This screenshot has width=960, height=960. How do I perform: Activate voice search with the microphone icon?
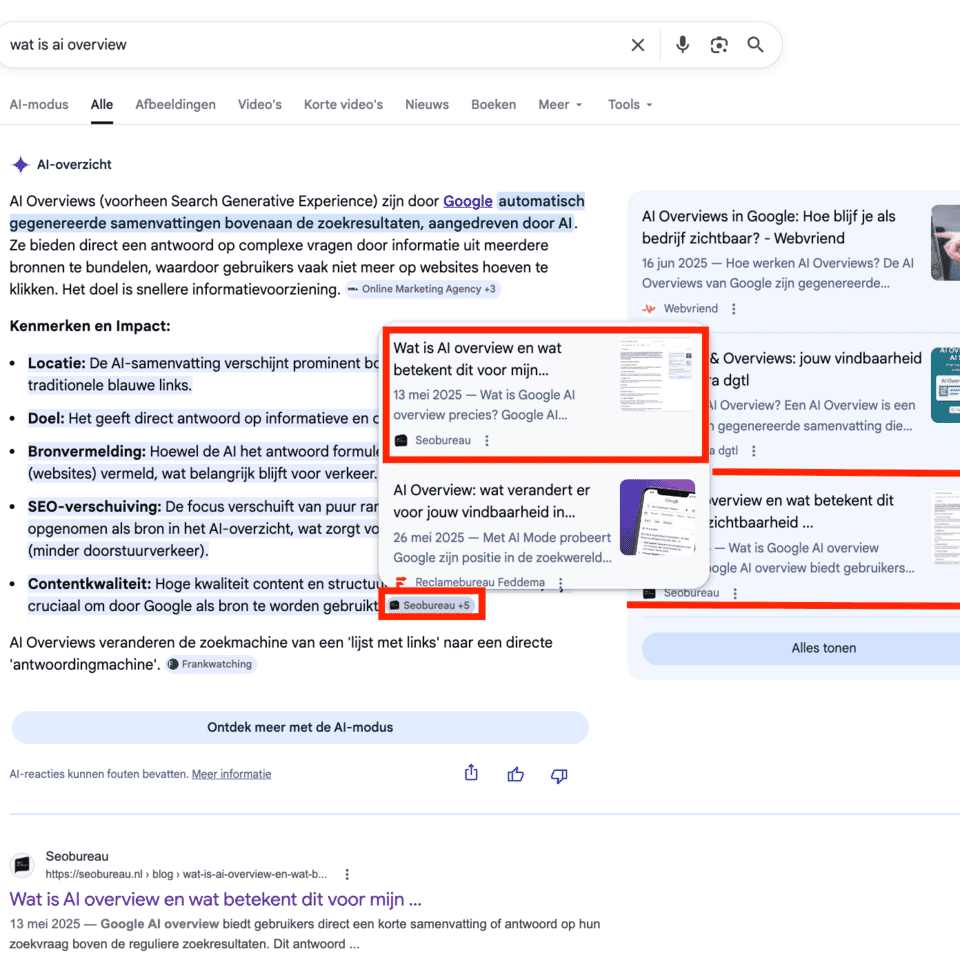pos(682,44)
